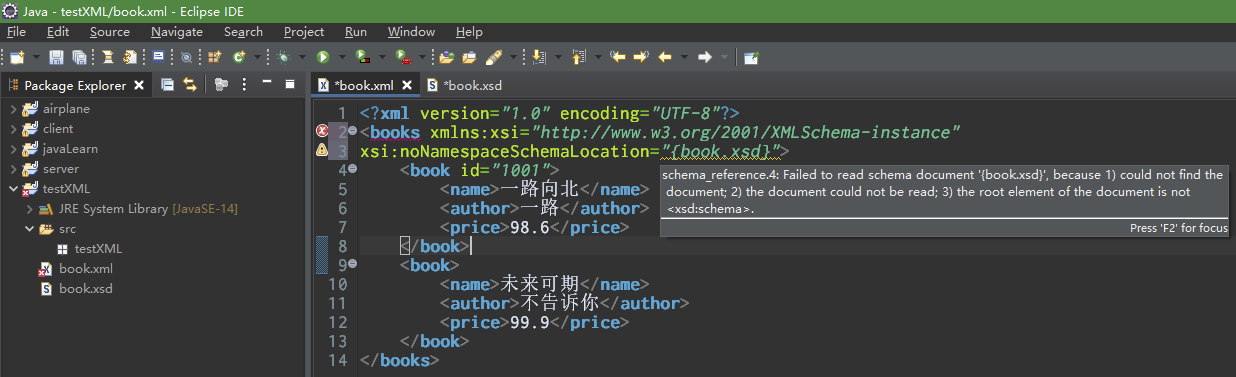Screen dimensions: 1236x377
Task: Click the New Java Class icon
Action: pos(239,57)
